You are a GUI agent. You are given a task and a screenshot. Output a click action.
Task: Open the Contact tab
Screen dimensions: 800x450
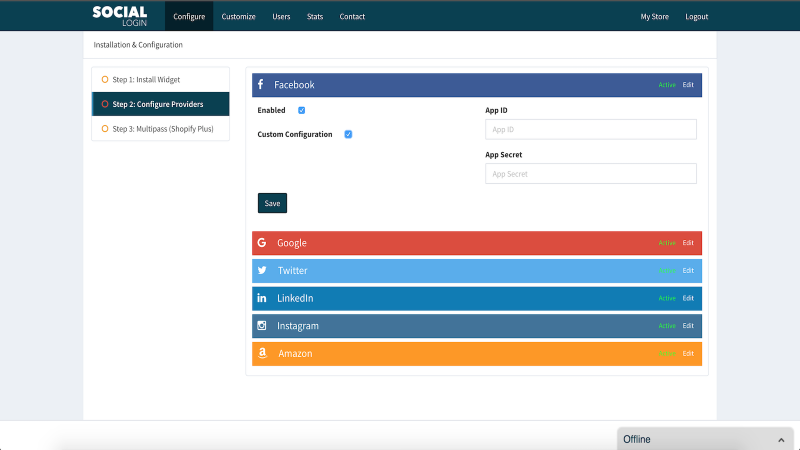[352, 16]
